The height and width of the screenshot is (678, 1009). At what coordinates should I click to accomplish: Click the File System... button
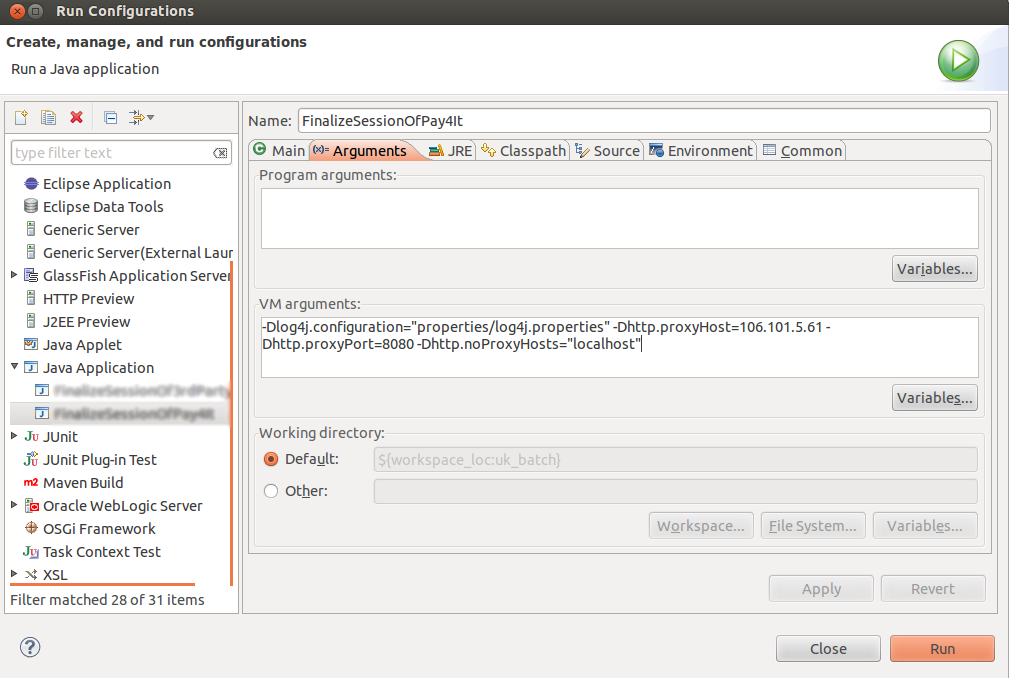click(x=813, y=526)
